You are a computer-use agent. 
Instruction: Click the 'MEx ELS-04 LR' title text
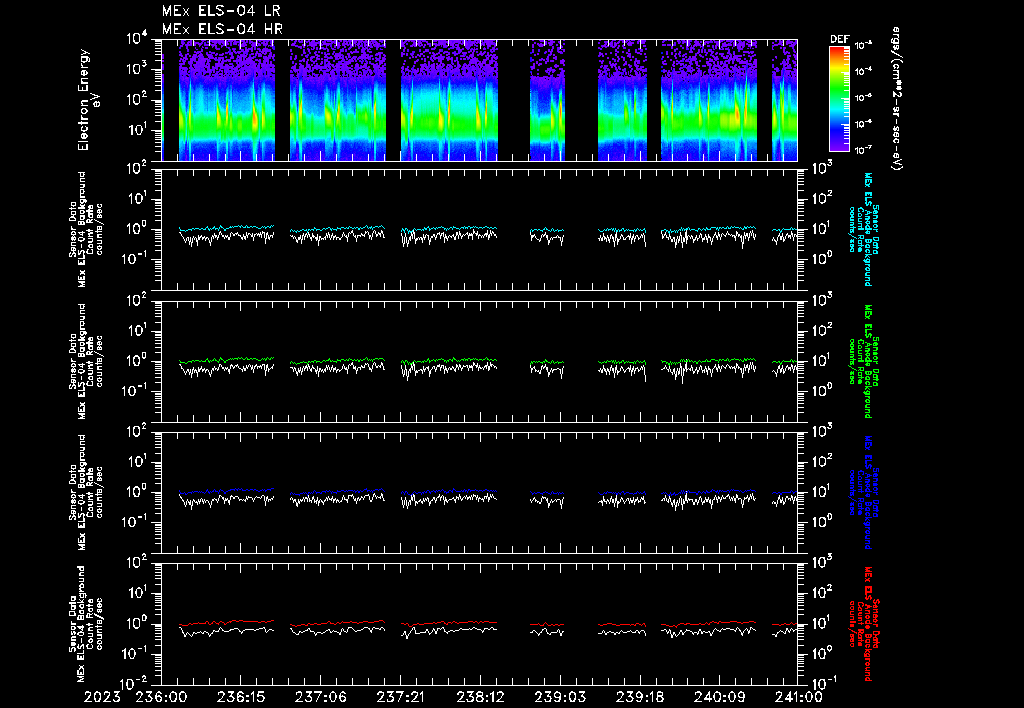(x=221, y=11)
